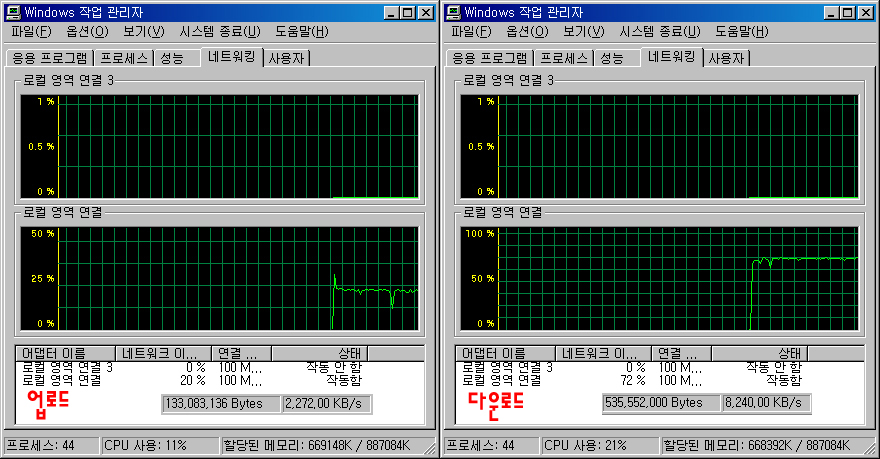Maximize the left Task Manager window

tap(408, 12)
